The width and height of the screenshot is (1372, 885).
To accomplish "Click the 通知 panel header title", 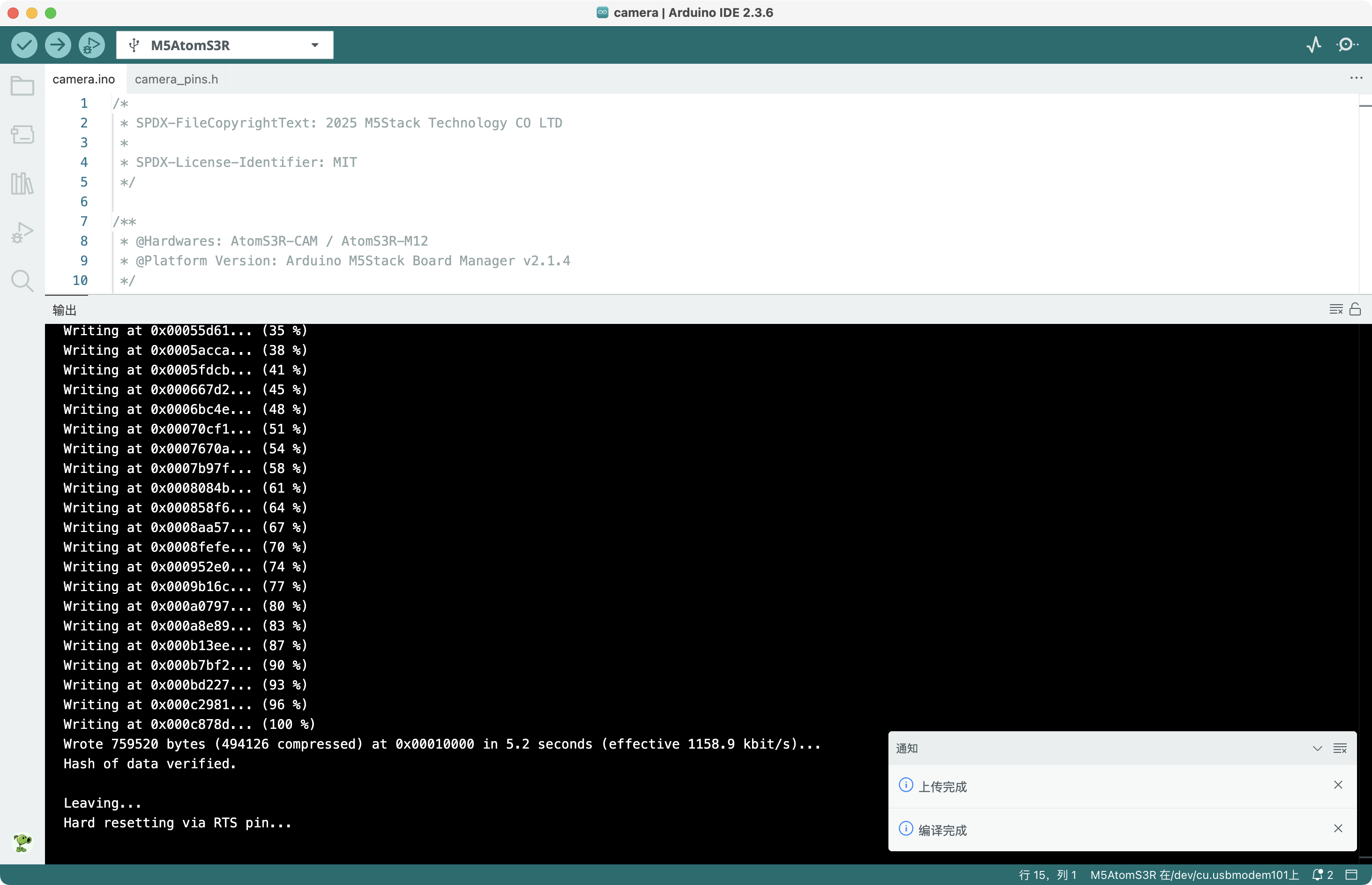I will 907,748.
